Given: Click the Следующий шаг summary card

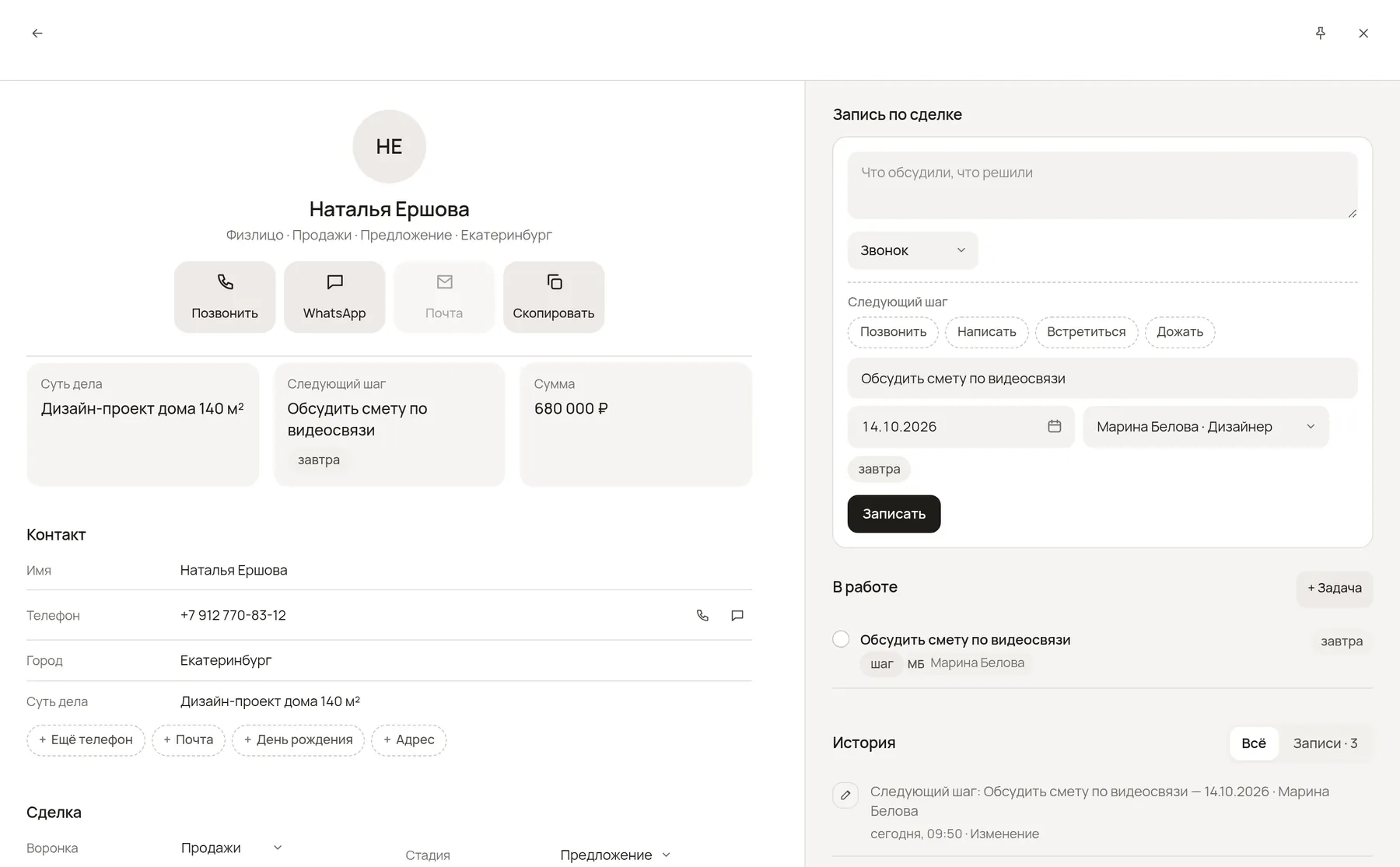Looking at the screenshot, I should coord(389,425).
